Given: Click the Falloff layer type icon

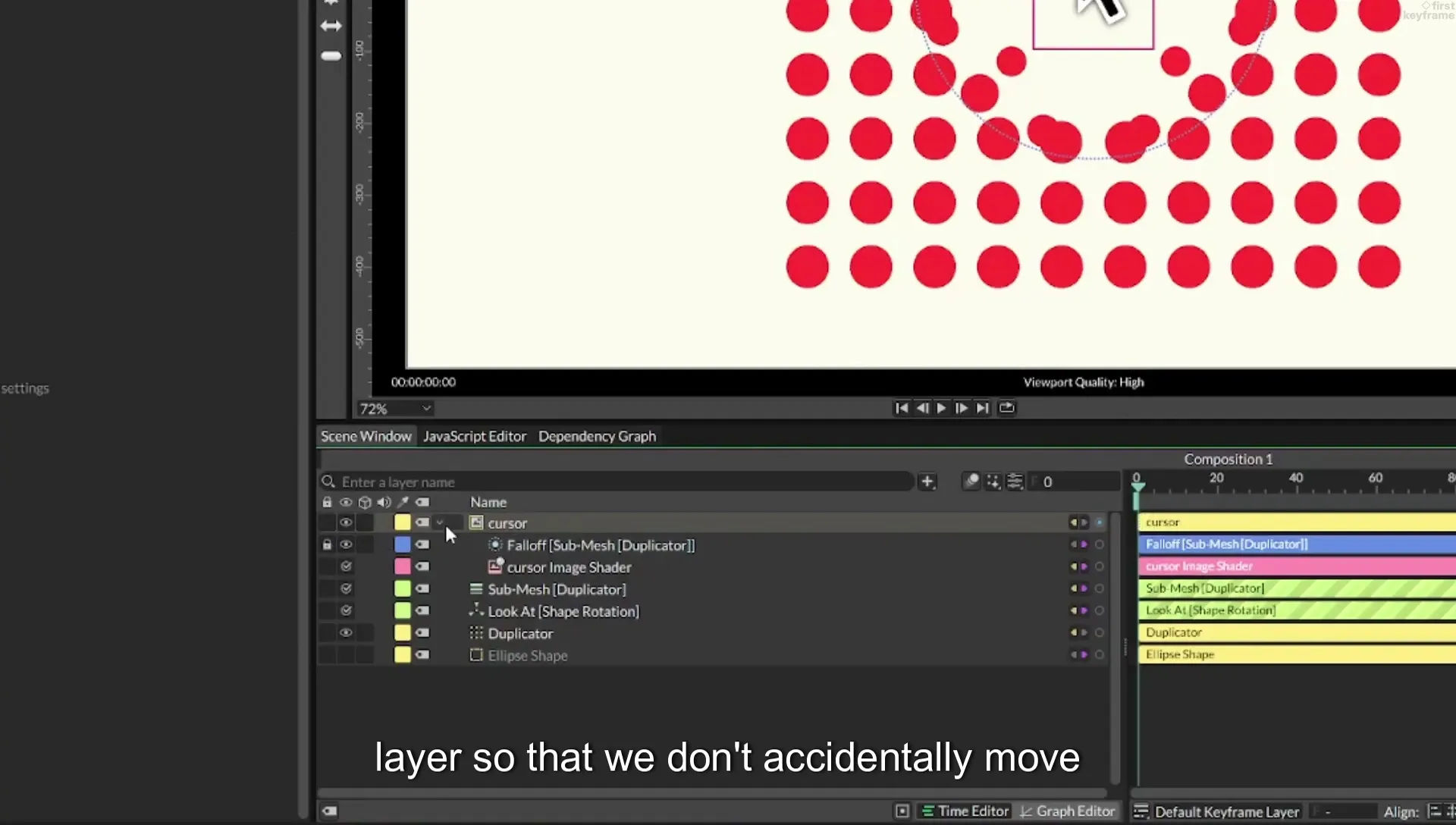Looking at the screenshot, I should pyautogui.click(x=495, y=545).
